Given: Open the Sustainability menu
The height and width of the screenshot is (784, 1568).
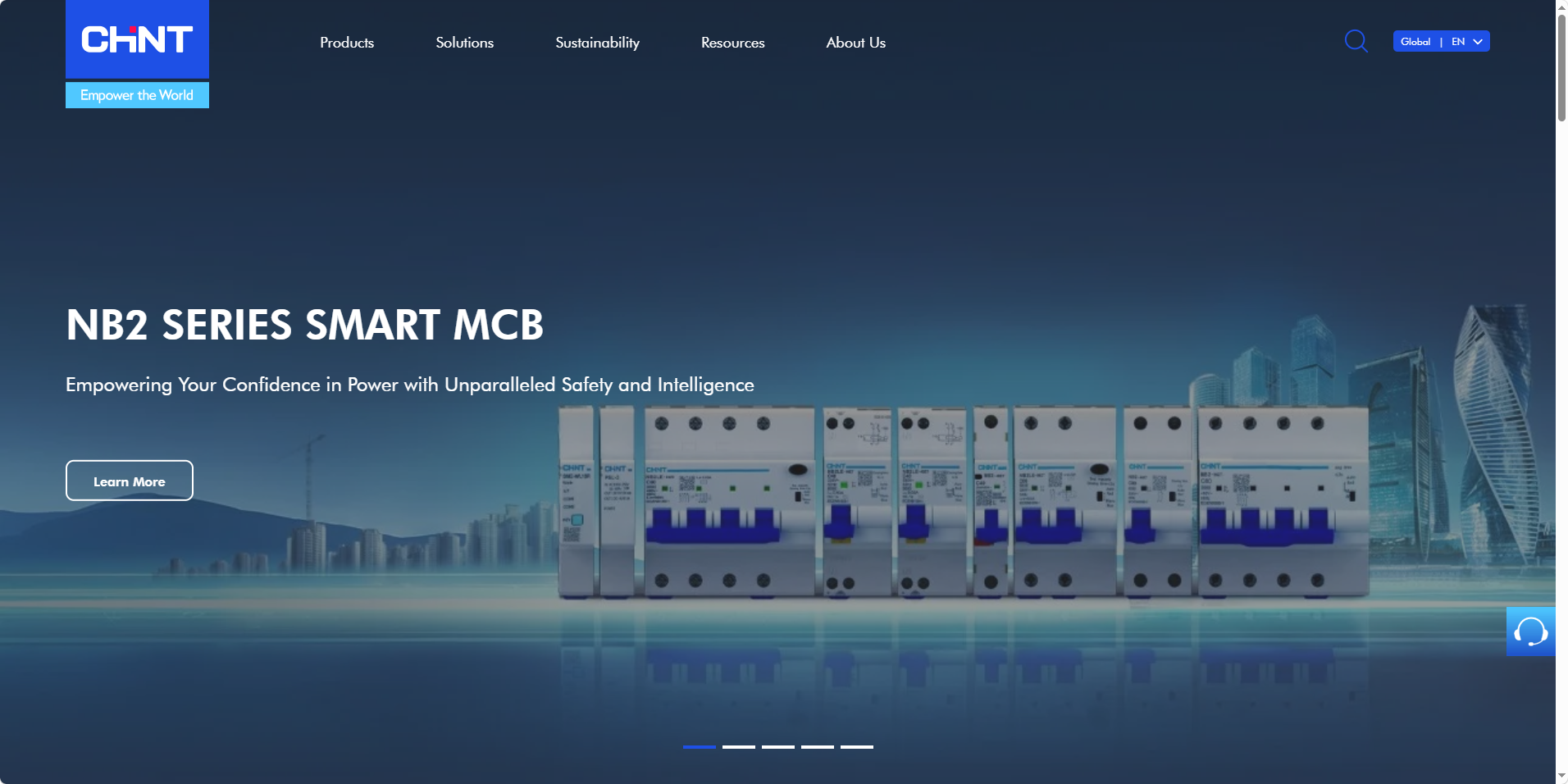Looking at the screenshot, I should [597, 43].
